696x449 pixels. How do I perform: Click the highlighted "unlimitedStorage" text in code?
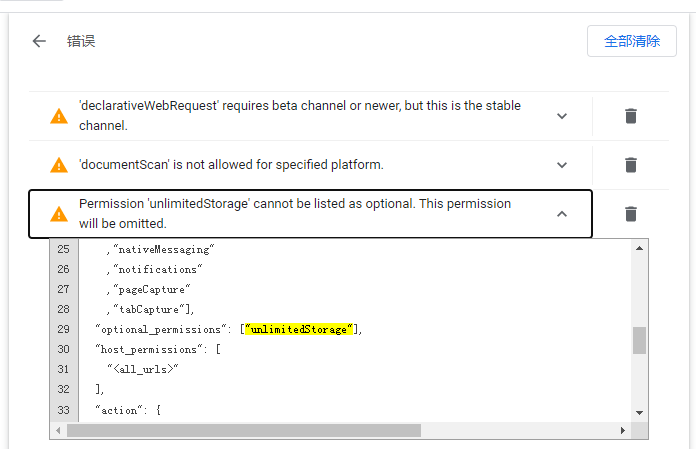[x=300, y=330]
